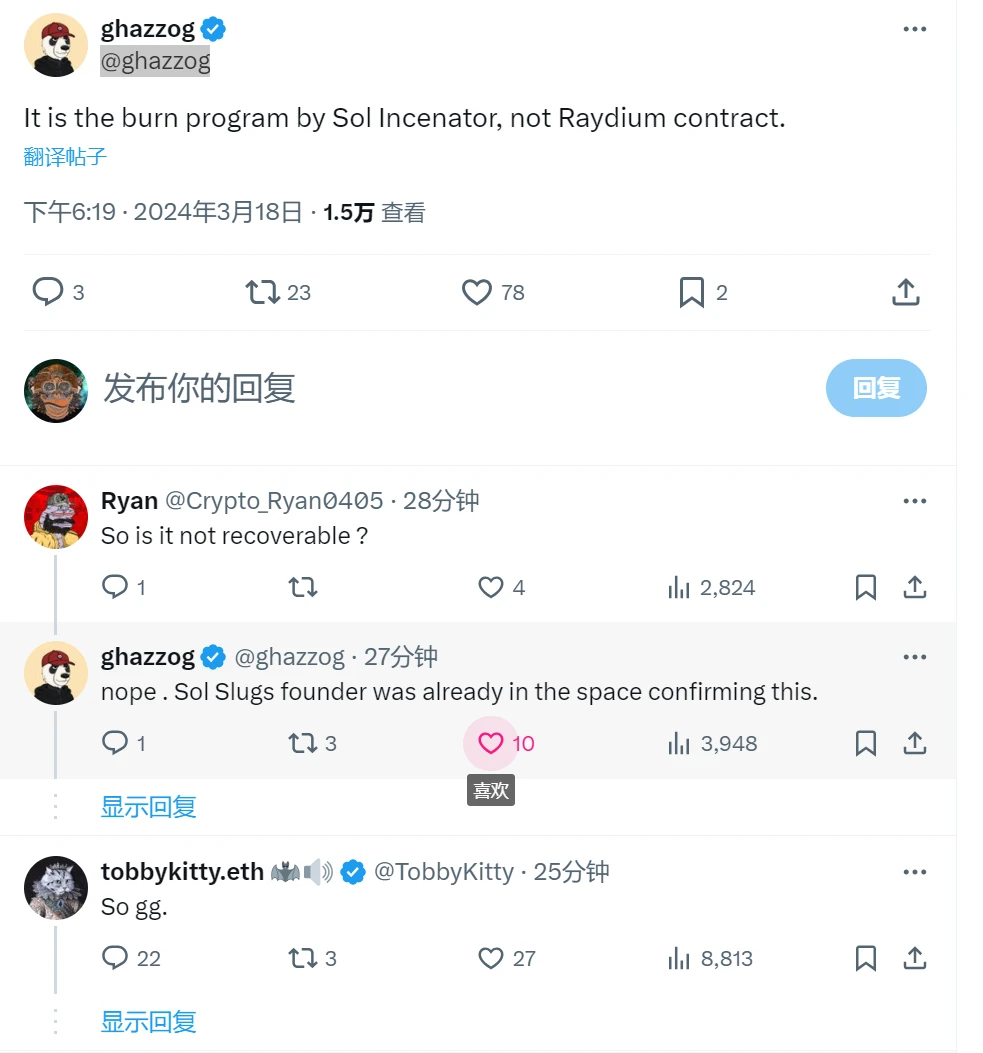Repost ghazzog's reply with 3 reposts
The width and height of the screenshot is (983, 1053).
[302, 743]
